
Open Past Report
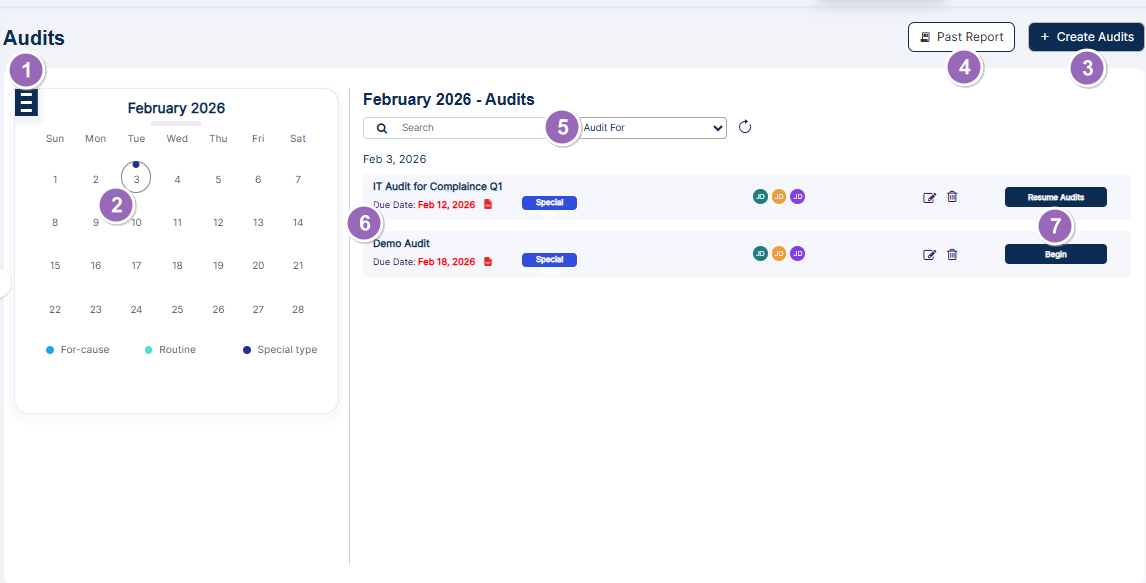point(960,36)
